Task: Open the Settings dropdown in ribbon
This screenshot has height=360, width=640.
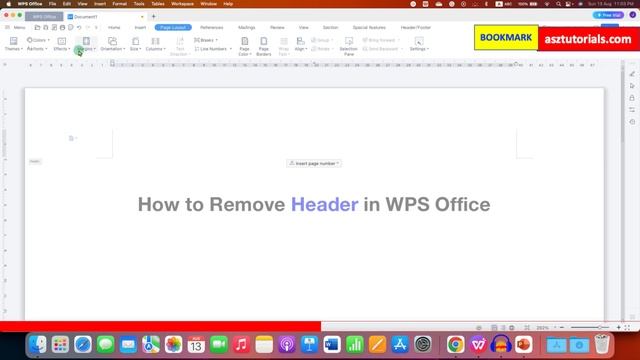Action: [x=419, y=44]
